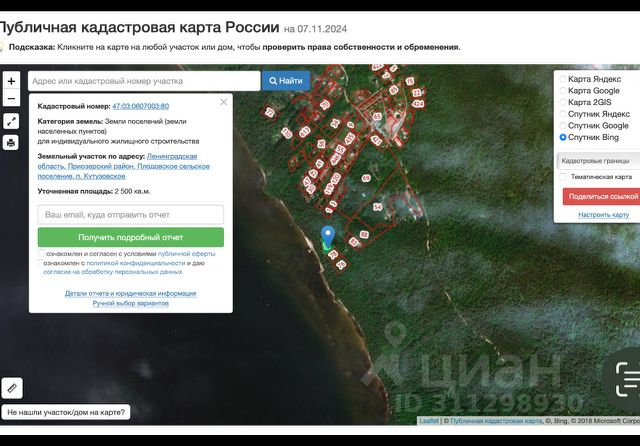
Task: Open согласие на обработку персональных данных link
Action: click(x=113, y=272)
